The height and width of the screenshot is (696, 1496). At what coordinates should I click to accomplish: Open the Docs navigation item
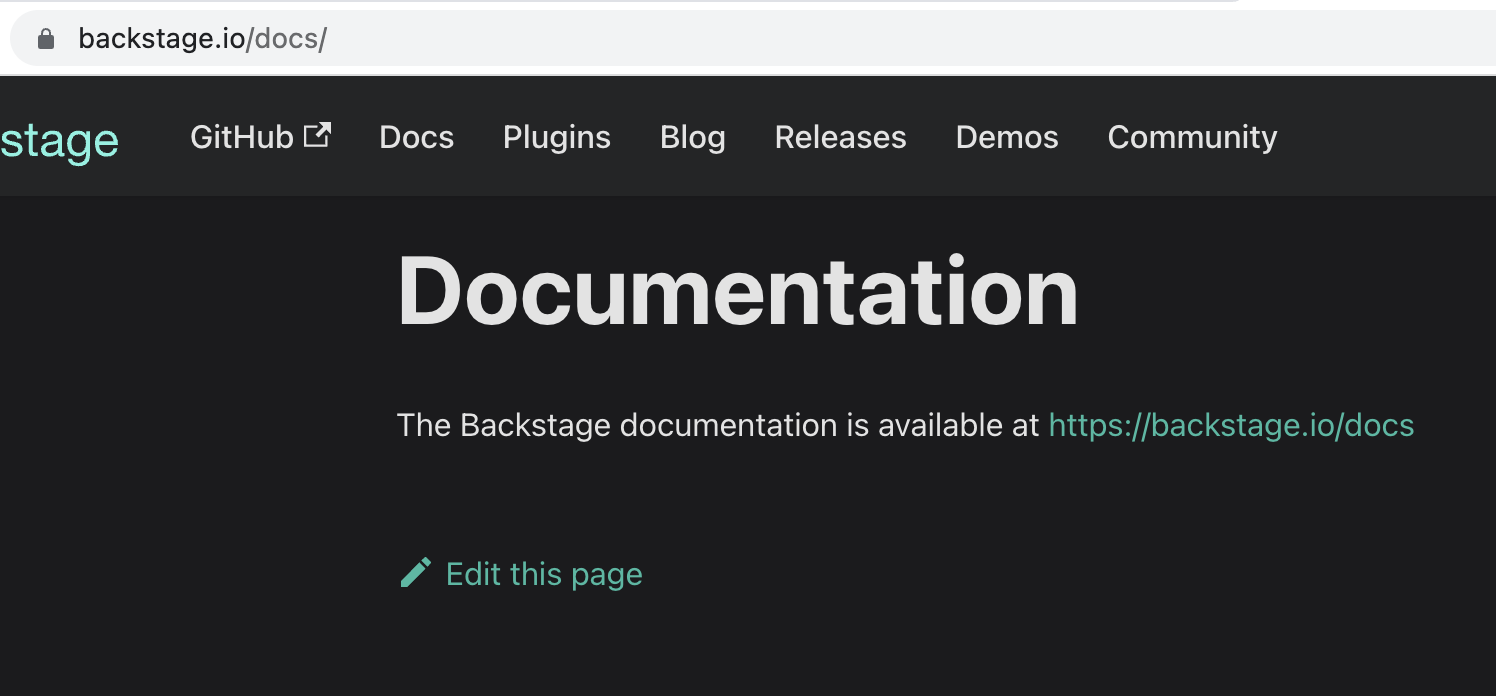(x=416, y=137)
